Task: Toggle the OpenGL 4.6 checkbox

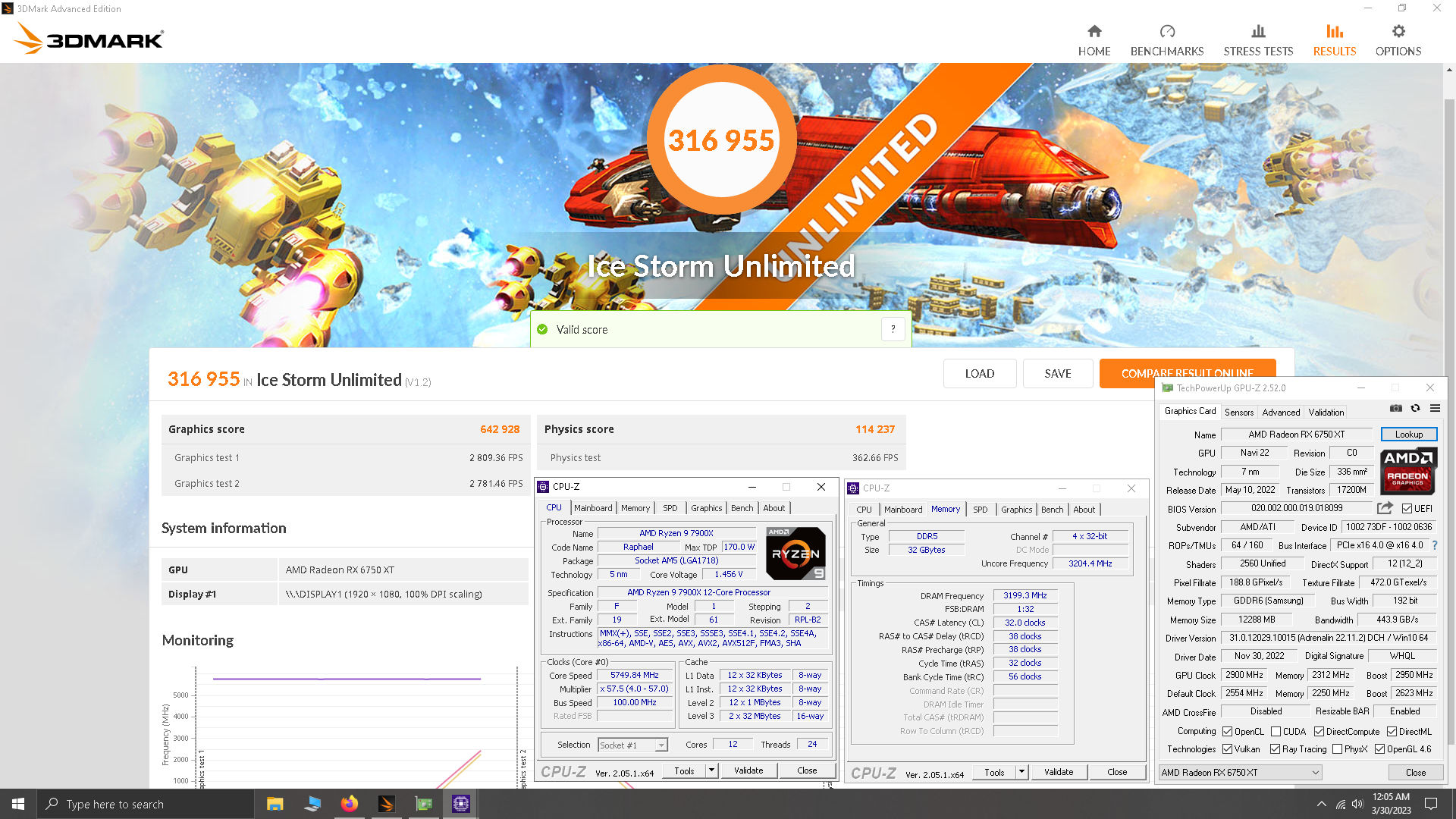Action: 1379,749
